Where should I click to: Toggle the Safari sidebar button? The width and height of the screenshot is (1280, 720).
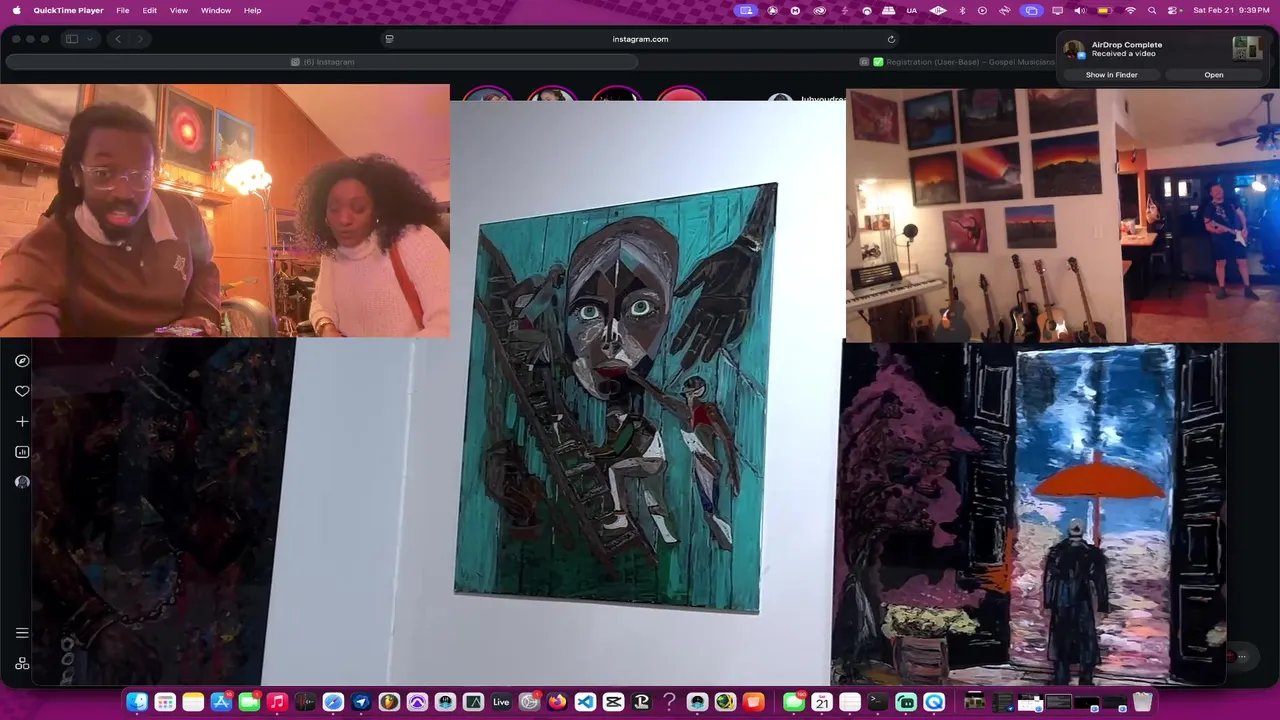72,39
